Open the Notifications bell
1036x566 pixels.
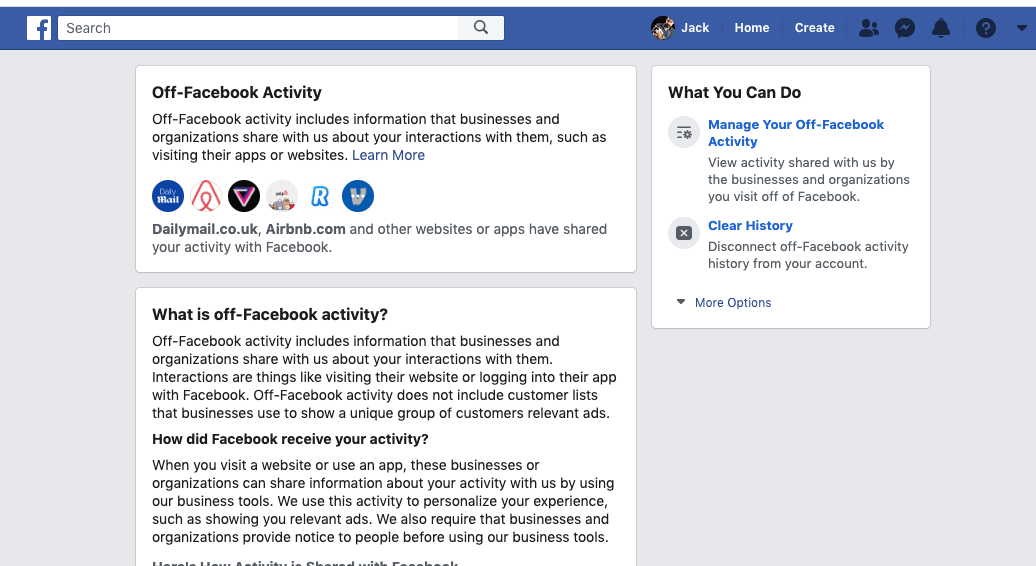[941, 28]
